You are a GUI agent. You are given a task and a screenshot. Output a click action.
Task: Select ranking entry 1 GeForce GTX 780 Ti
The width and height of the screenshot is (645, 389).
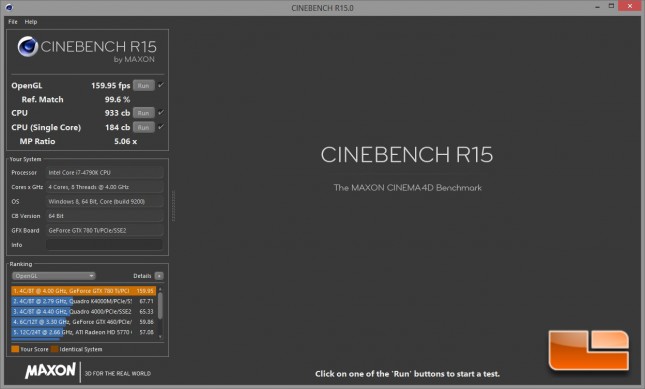[84, 291]
